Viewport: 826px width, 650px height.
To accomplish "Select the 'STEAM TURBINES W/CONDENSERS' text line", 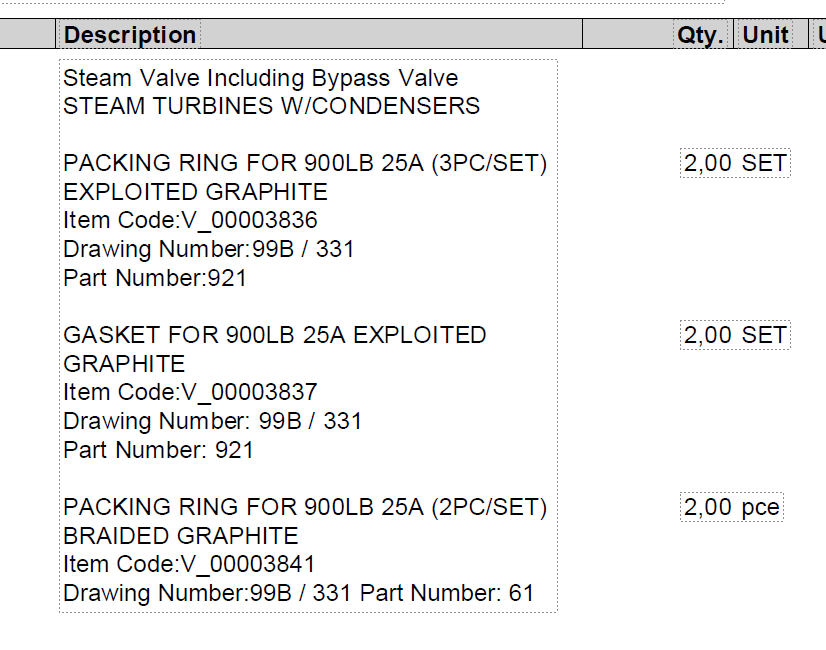I will click(x=271, y=106).
